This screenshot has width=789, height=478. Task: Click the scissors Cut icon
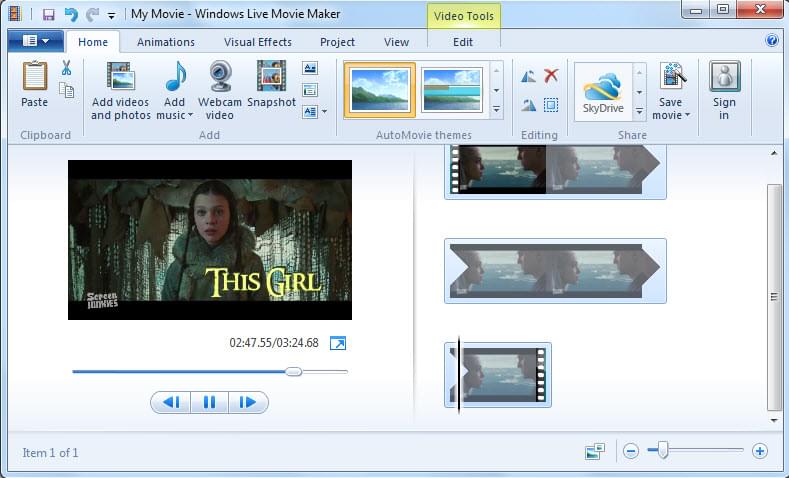click(66, 68)
